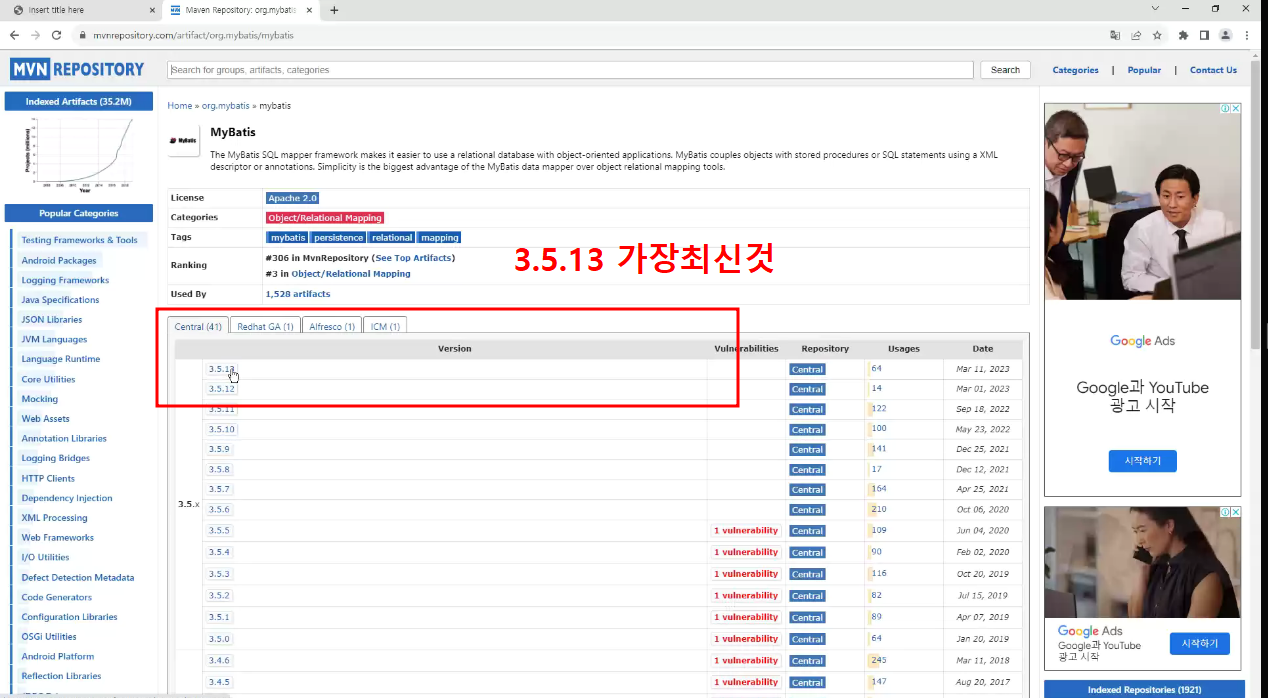This screenshot has height=698, width=1268.
Task: Open the 1,528 artifacts link
Action: pyautogui.click(x=298, y=294)
